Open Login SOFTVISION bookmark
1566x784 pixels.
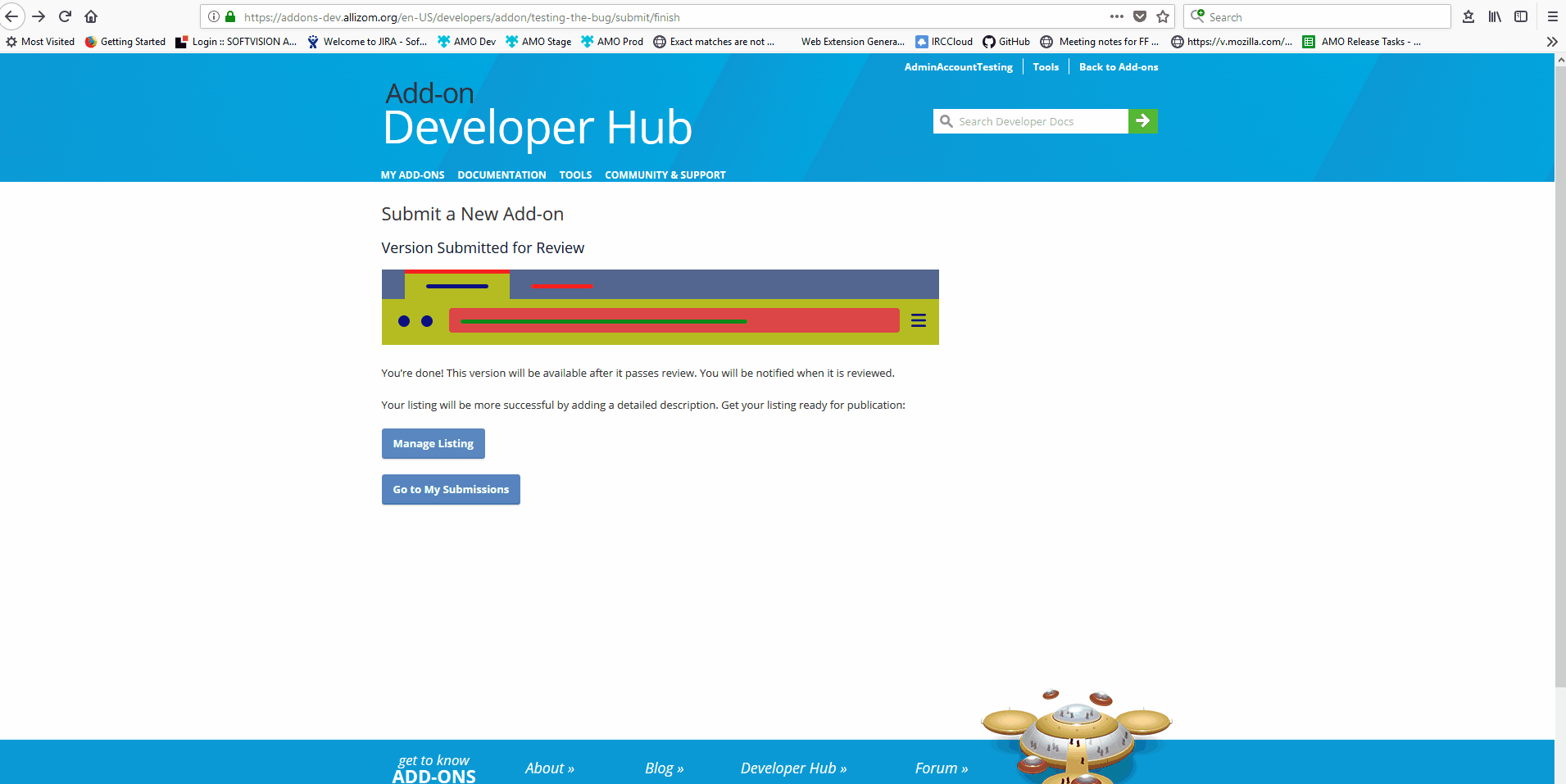pyautogui.click(x=236, y=42)
